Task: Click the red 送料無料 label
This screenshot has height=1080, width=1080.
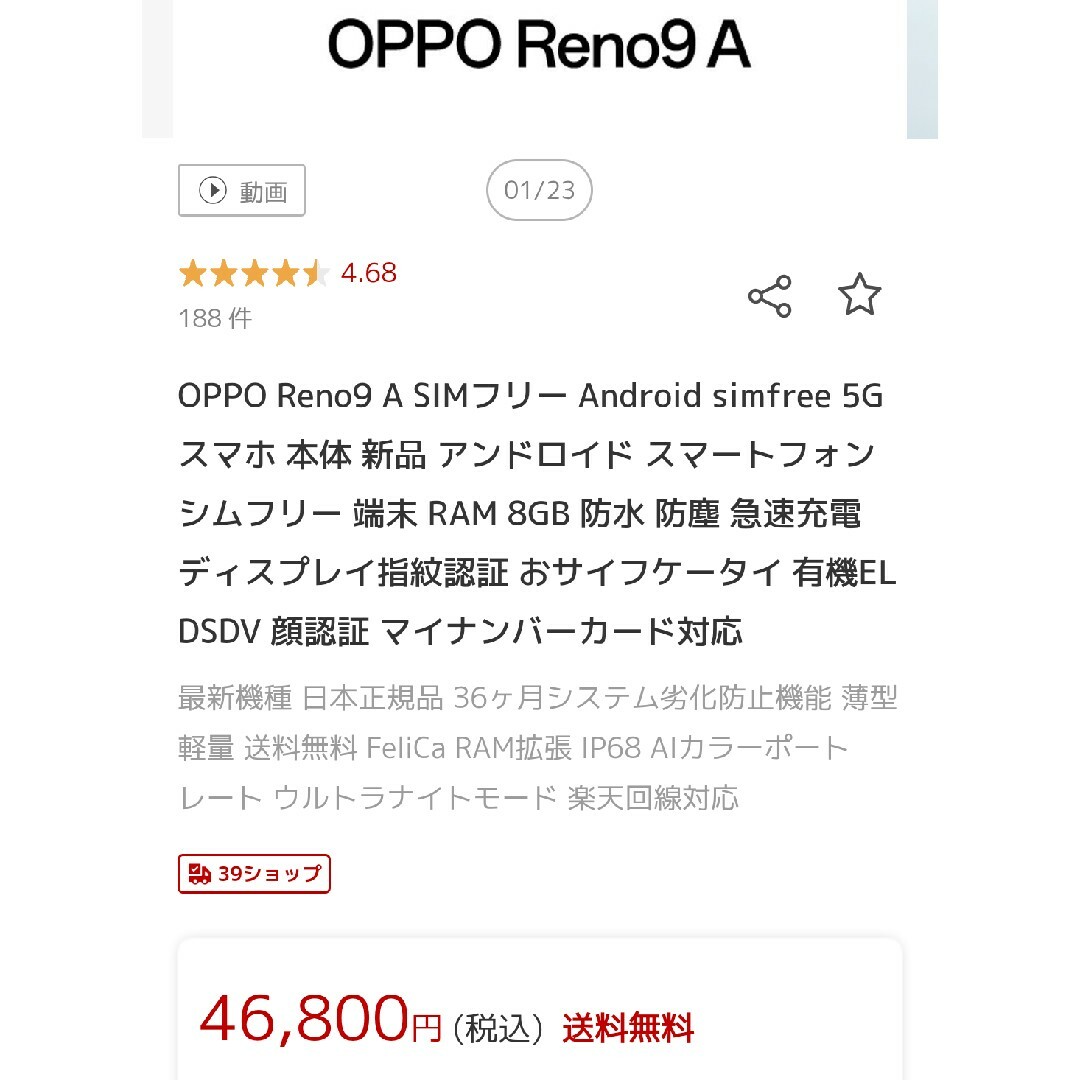Action: coord(627,1028)
